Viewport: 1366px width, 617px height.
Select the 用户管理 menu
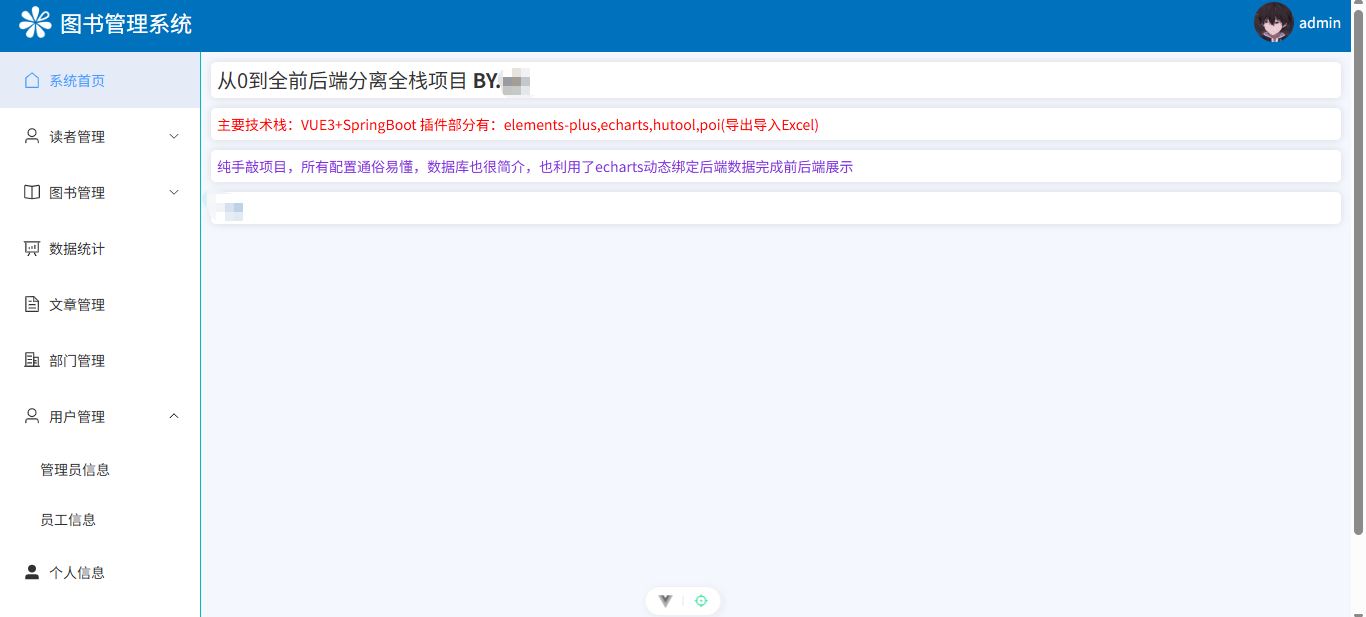click(100, 416)
